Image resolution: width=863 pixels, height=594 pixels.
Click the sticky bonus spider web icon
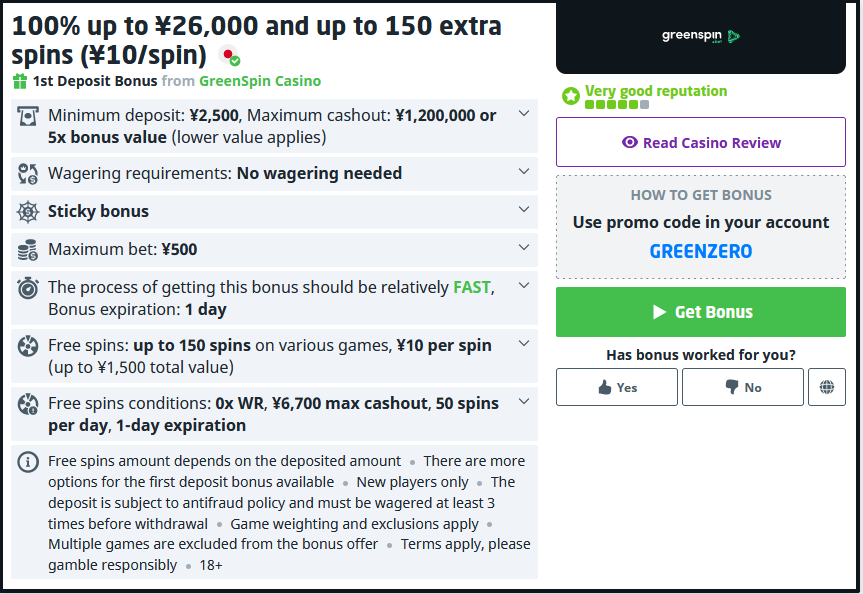(x=28, y=212)
